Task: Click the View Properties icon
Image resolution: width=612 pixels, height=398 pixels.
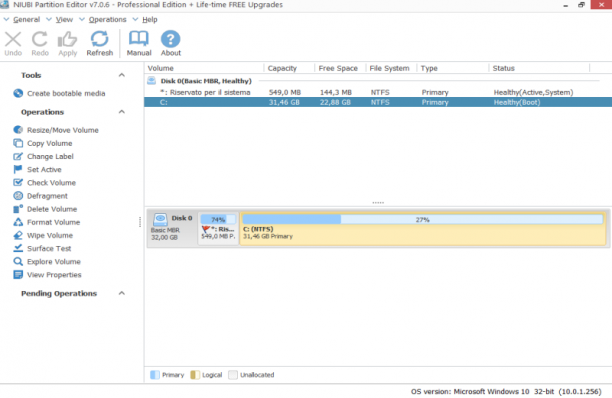Action: [18, 275]
